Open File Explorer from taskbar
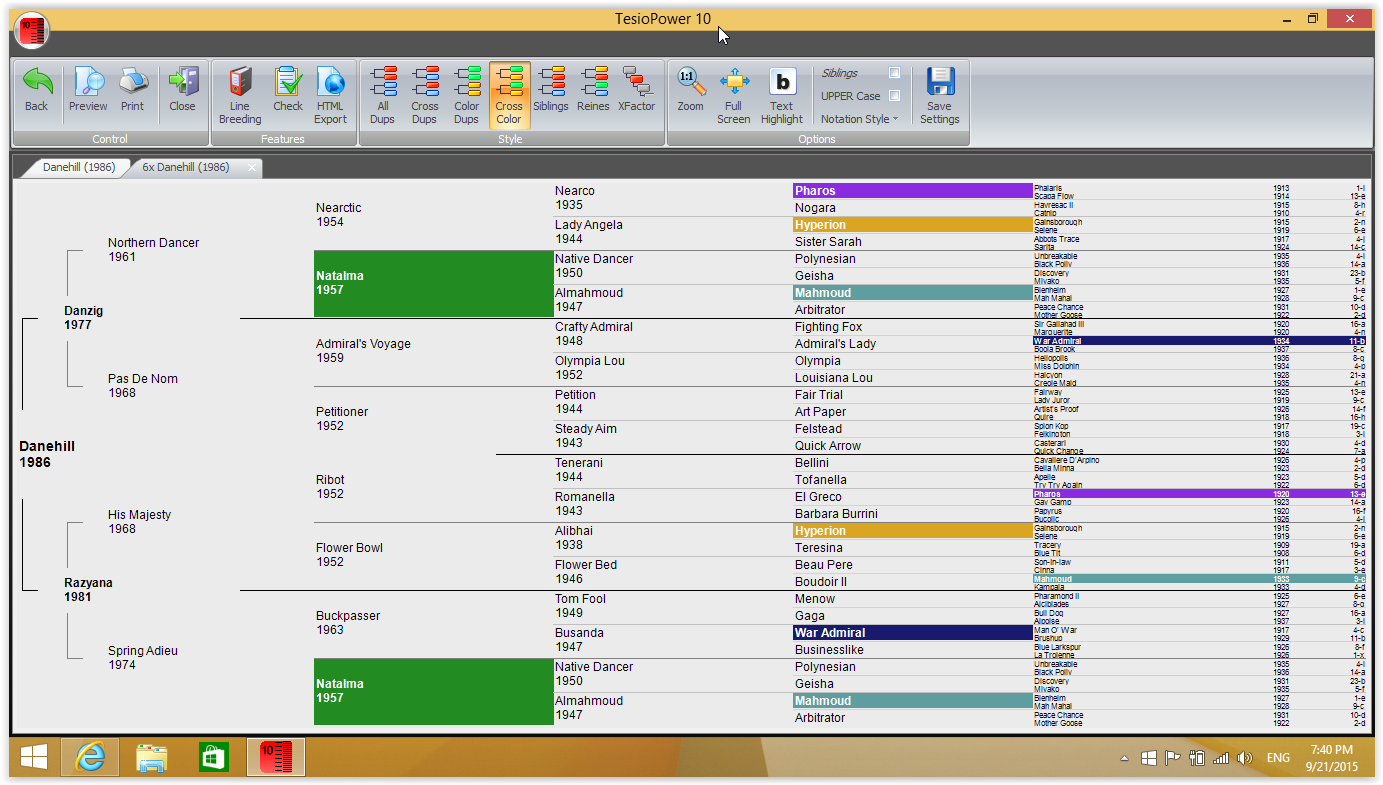 click(151, 758)
